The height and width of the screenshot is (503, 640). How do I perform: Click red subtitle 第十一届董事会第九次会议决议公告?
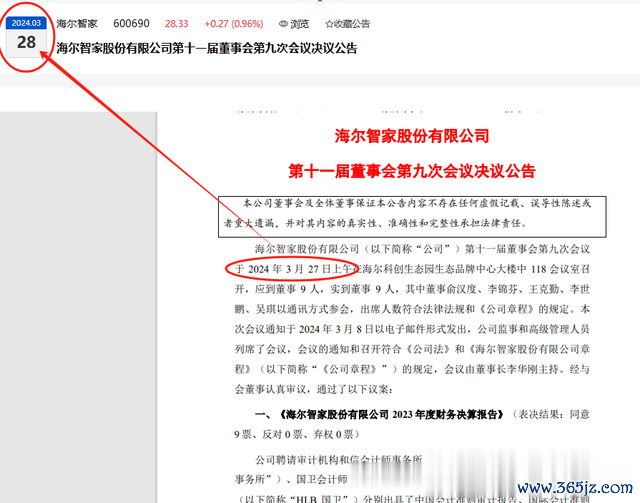pos(411,170)
